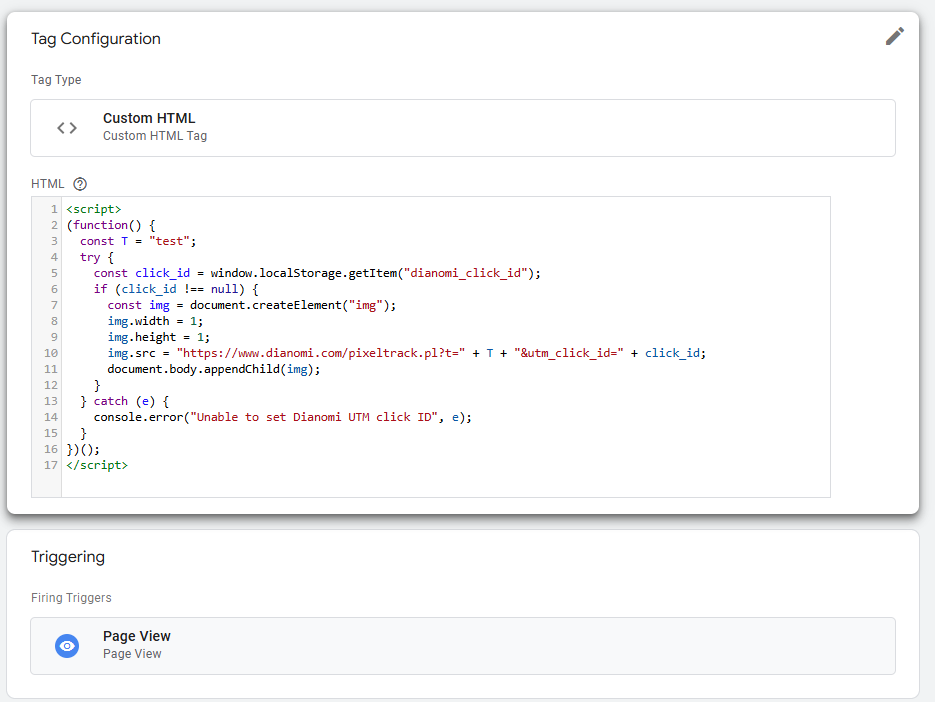Screen dimensions: 935x702
Task: Click the (function() { line in the editor
Action: coord(111,225)
